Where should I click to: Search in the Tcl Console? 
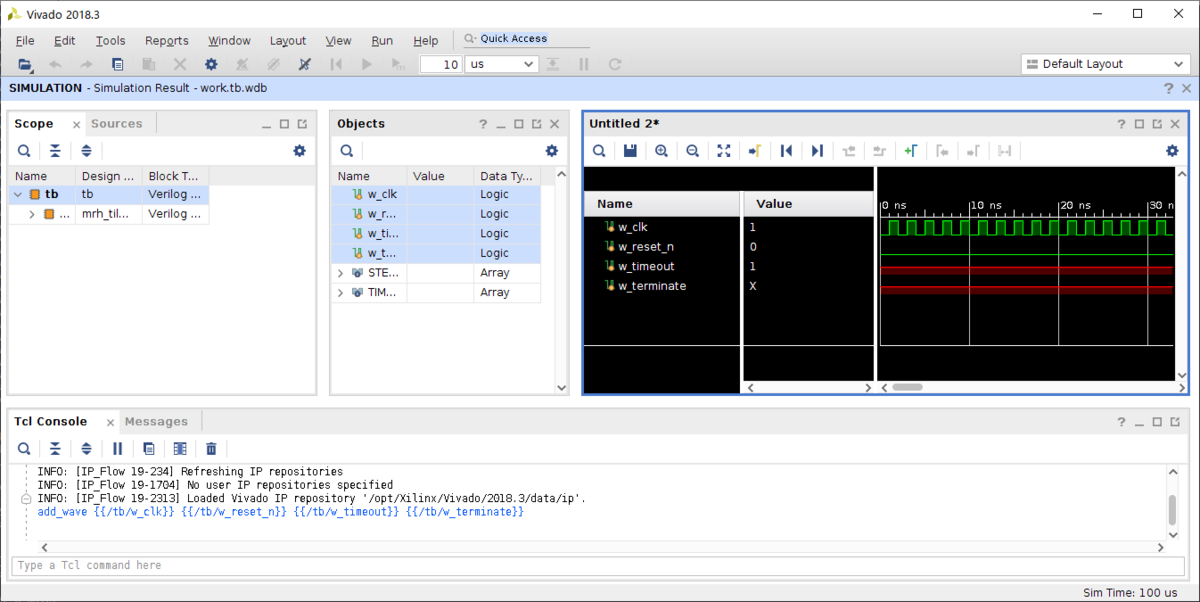24,449
